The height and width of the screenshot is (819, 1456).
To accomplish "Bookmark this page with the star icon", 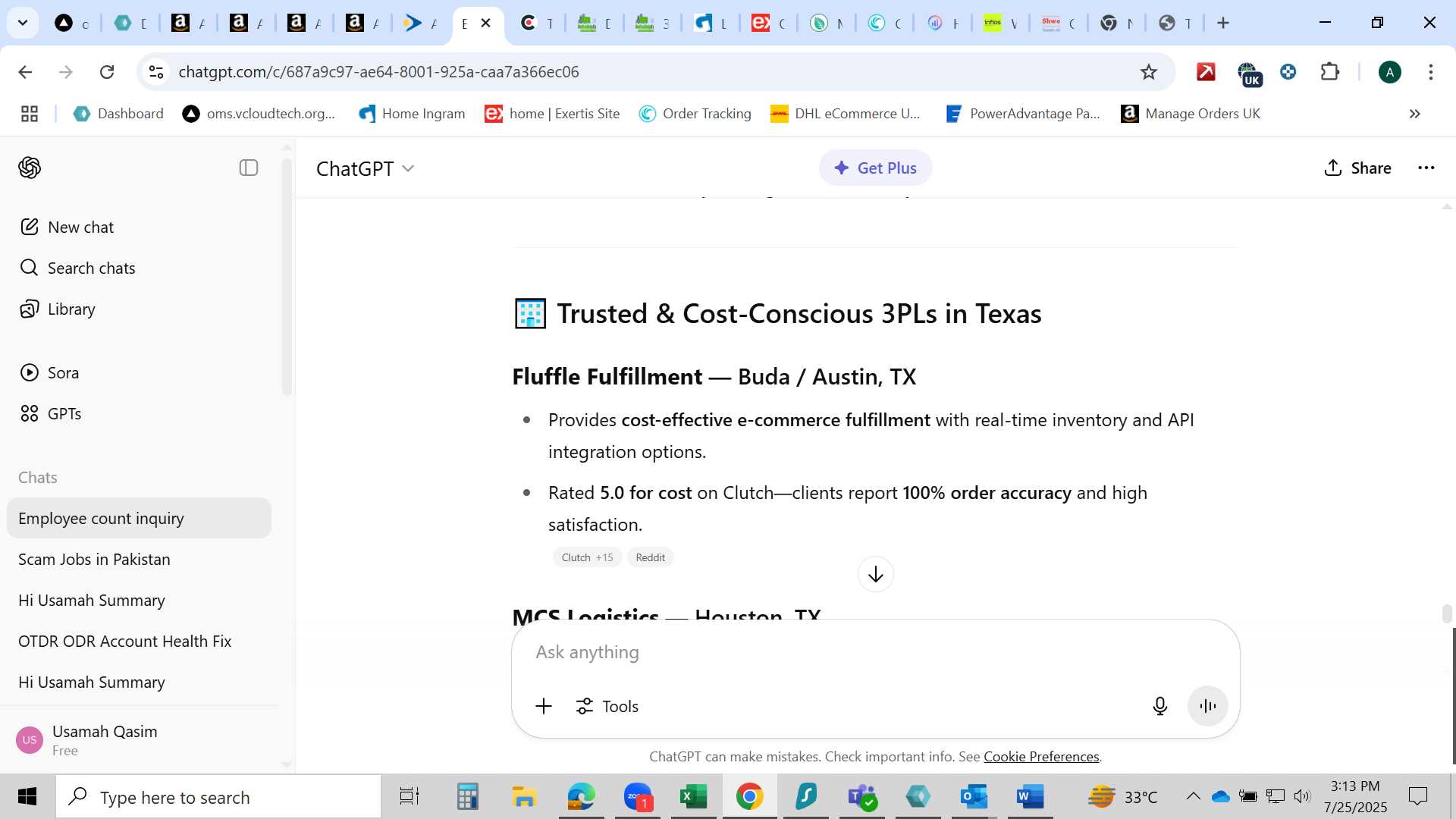I will coord(1148,71).
